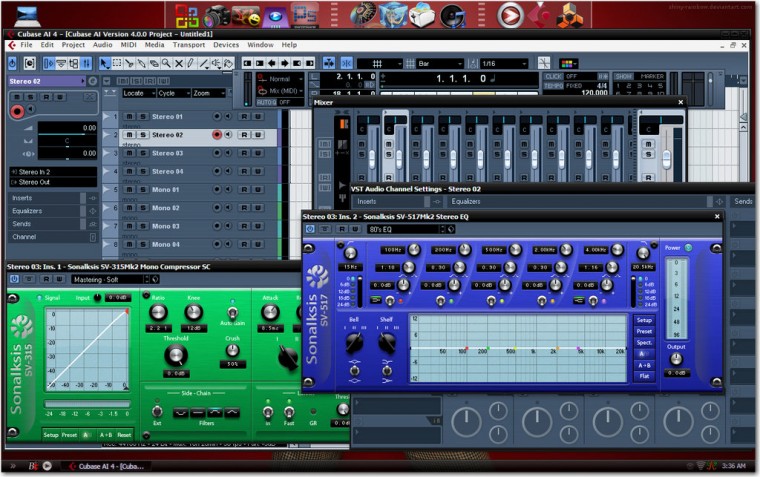760x477 pixels.
Task: Open the Bar grid type dropdown
Action: point(440,64)
